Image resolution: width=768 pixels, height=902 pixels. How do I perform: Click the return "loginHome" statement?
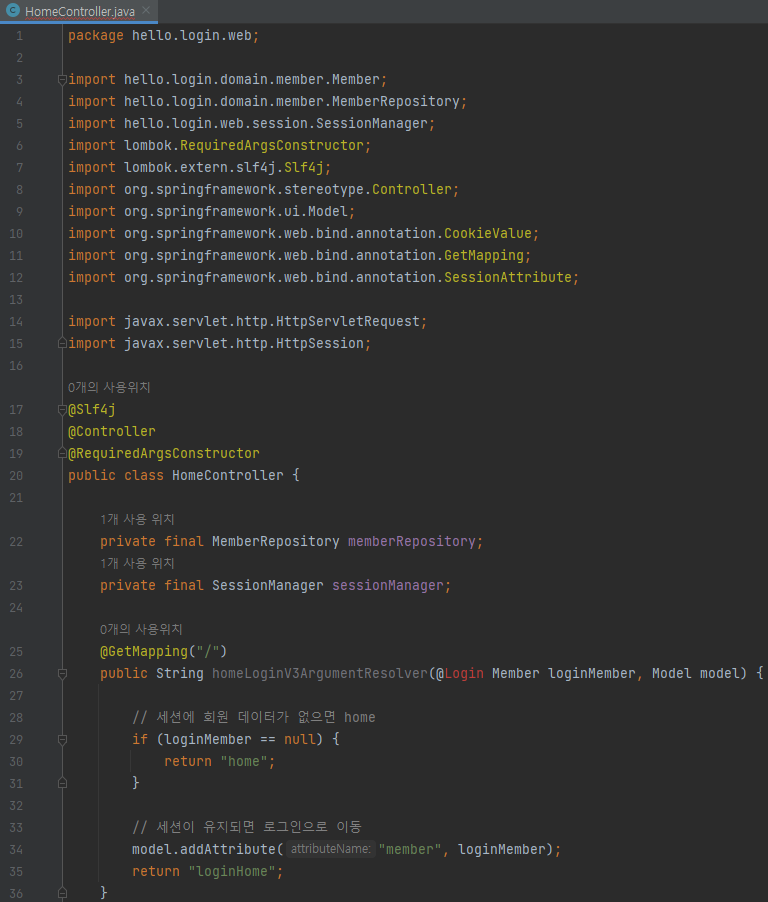coord(208,872)
